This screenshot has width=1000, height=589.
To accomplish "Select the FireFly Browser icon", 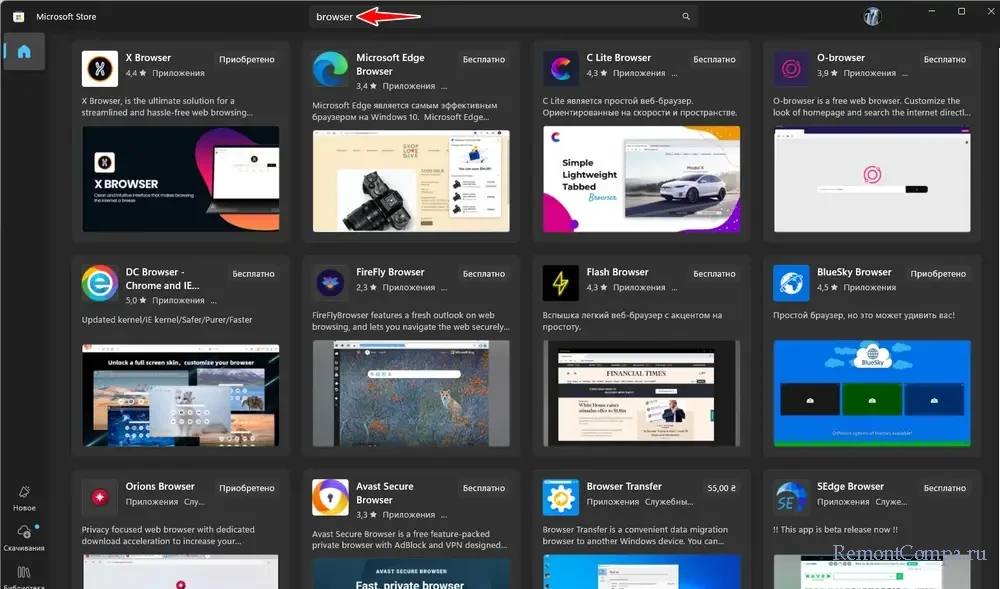I will click(x=330, y=283).
